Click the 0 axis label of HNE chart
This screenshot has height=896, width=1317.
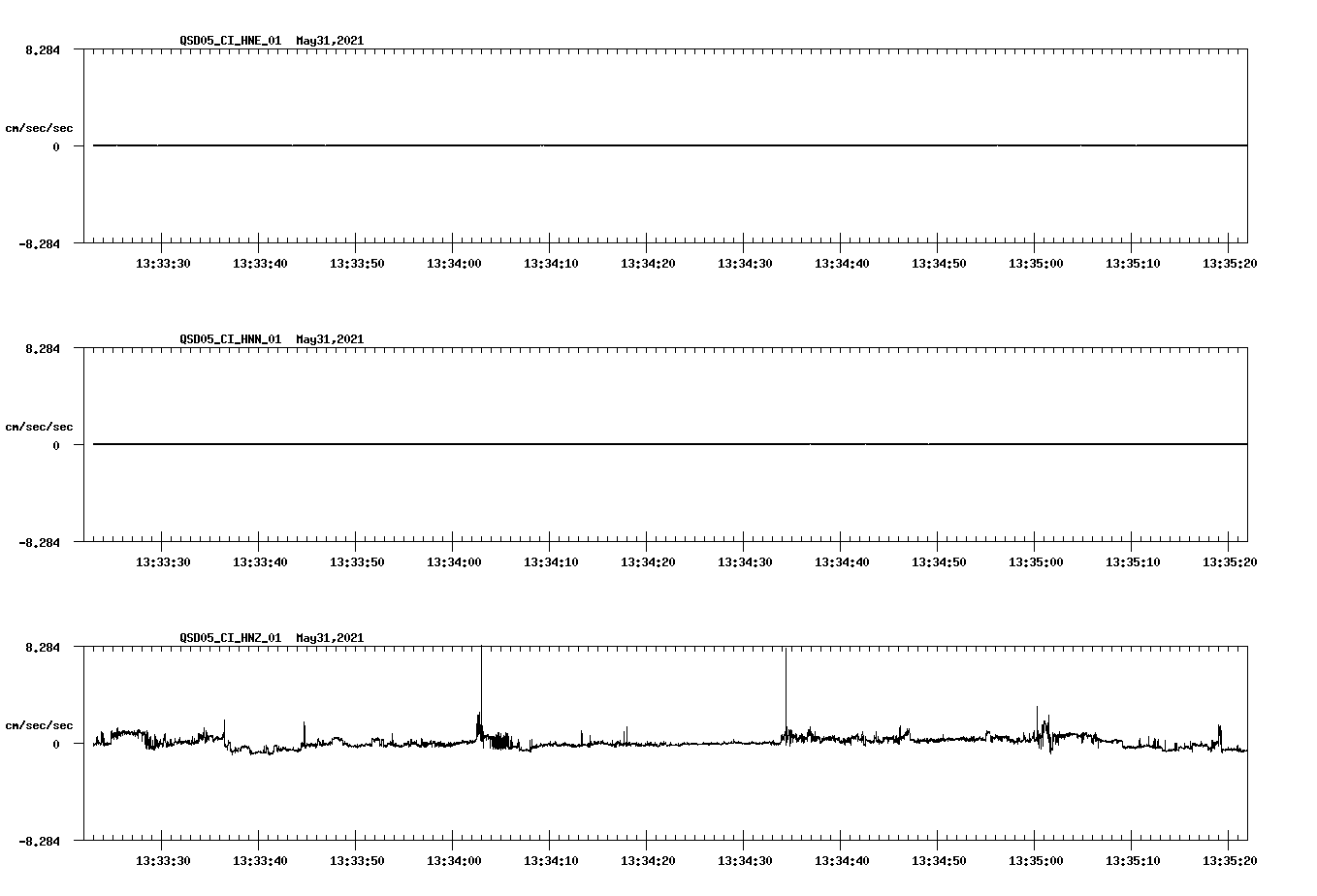56,147
